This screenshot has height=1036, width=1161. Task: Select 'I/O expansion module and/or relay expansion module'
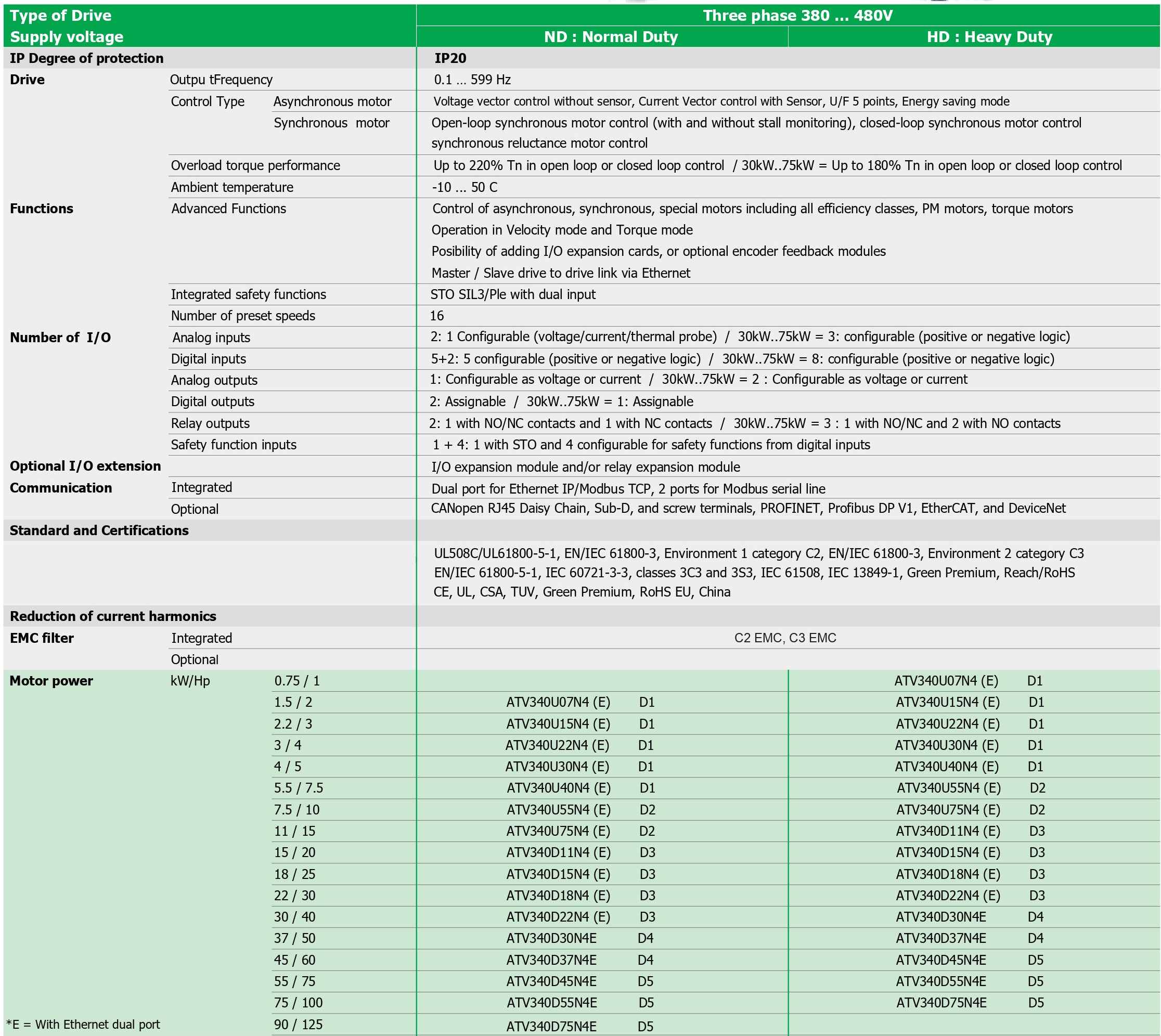click(585, 468)
